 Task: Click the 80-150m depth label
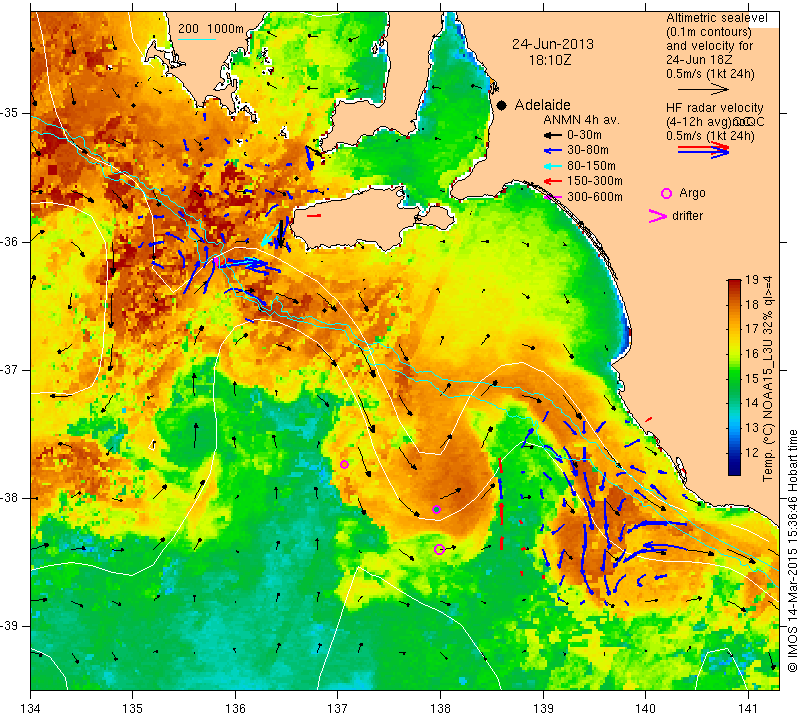pyautogui.click(x=591, y=166)
